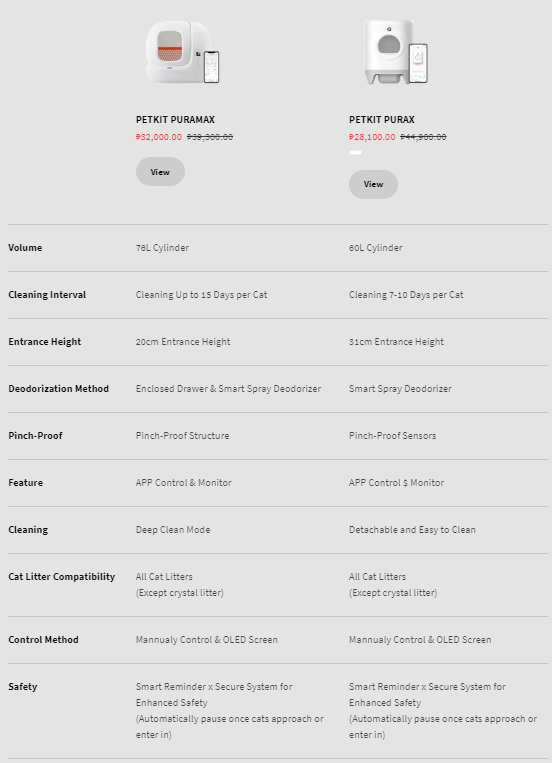Click the crossed-out ₱39,300.00 original price
Image resolution: width=552 pixels, height=763 pixels.
pos(210,137)
